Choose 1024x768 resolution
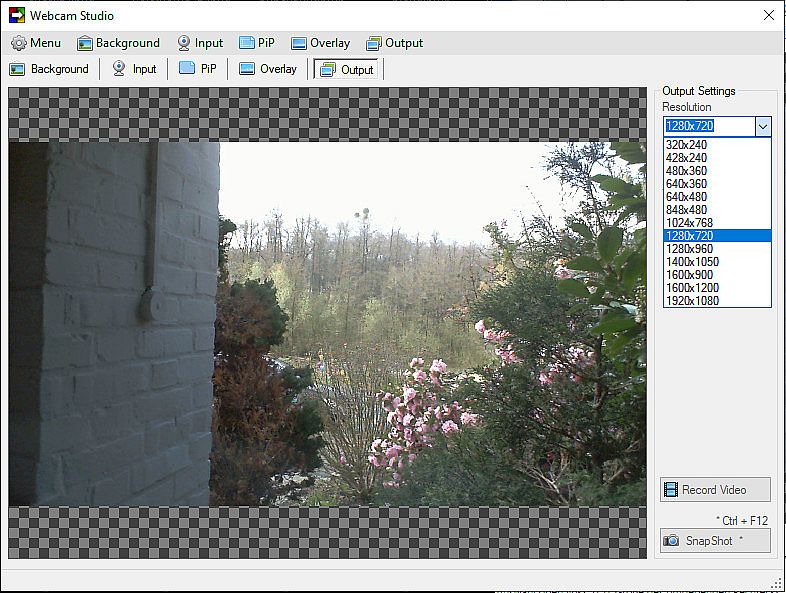The width and height of the screenshot is (786, 593). coord(717,223)
